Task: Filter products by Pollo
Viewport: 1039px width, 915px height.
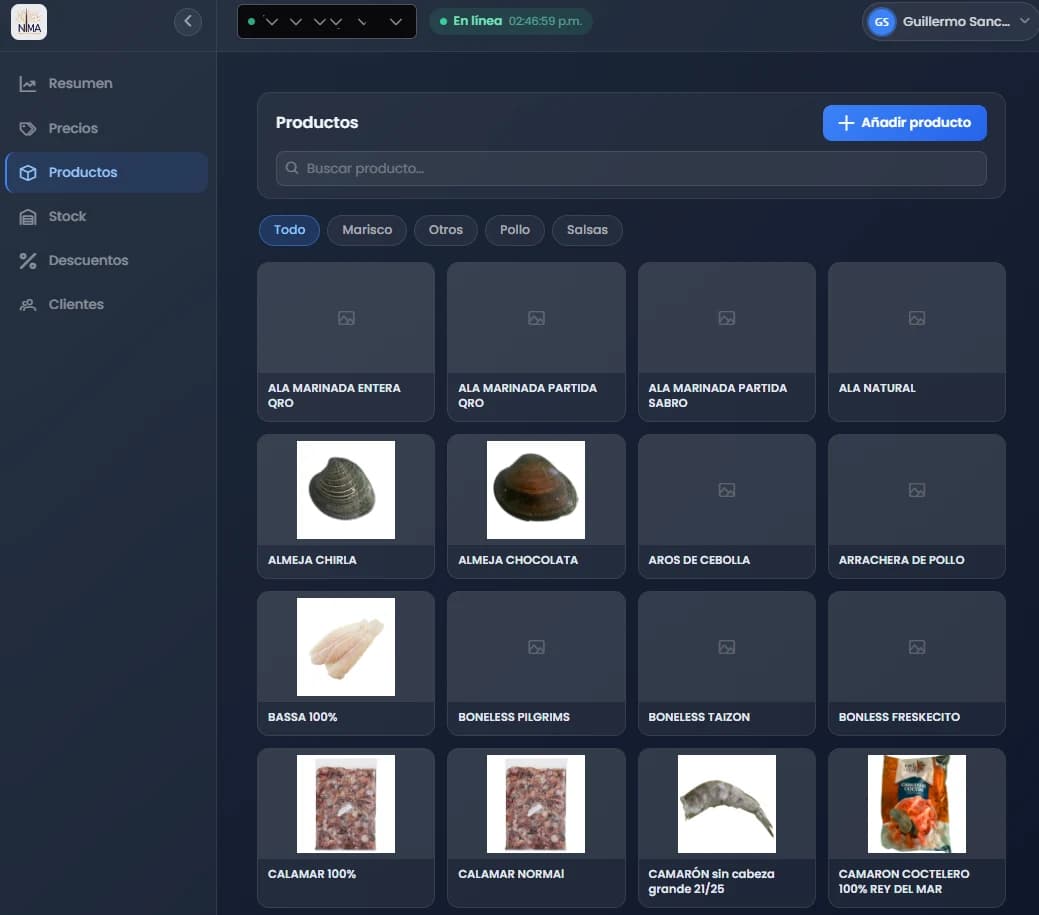Action: (515, 230)
